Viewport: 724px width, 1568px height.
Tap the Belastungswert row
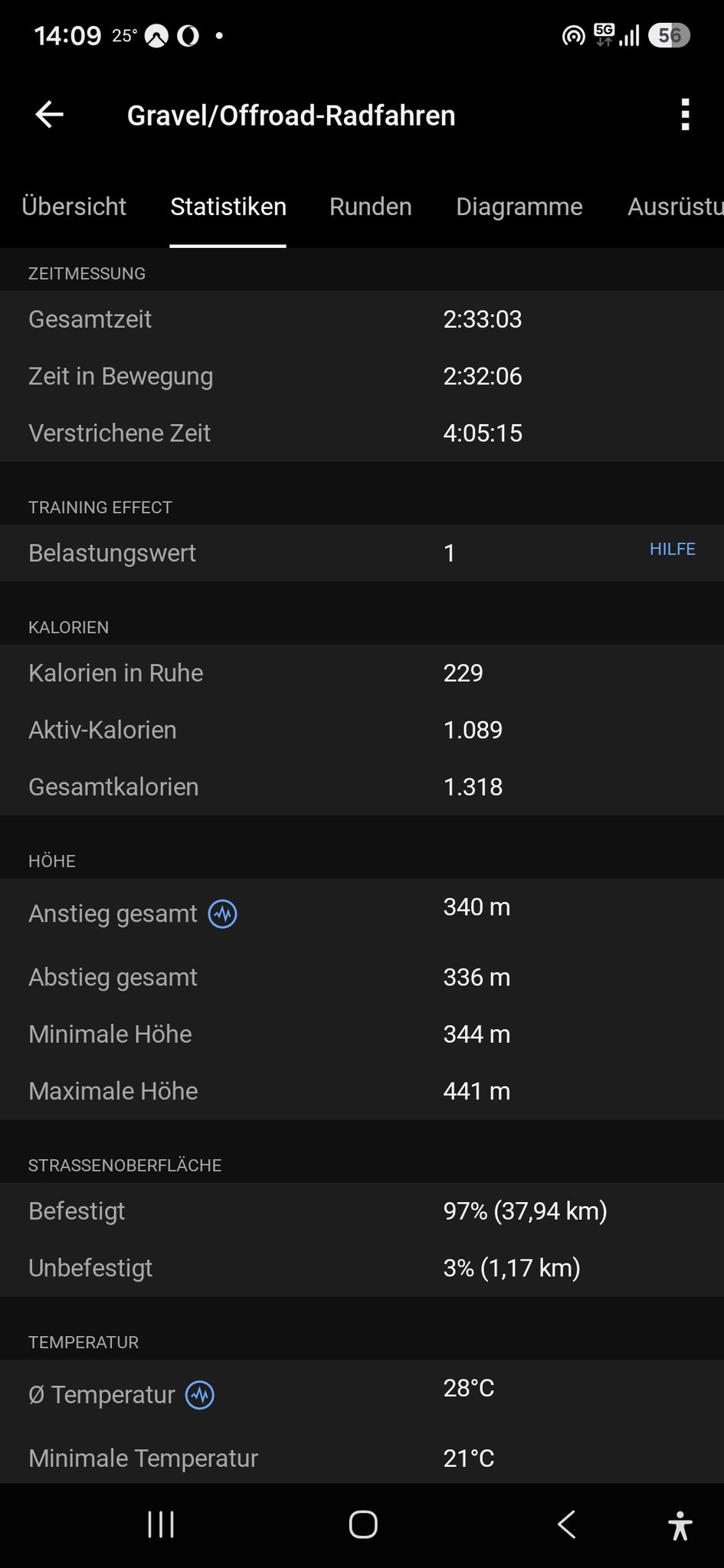(x=362, y=553)
